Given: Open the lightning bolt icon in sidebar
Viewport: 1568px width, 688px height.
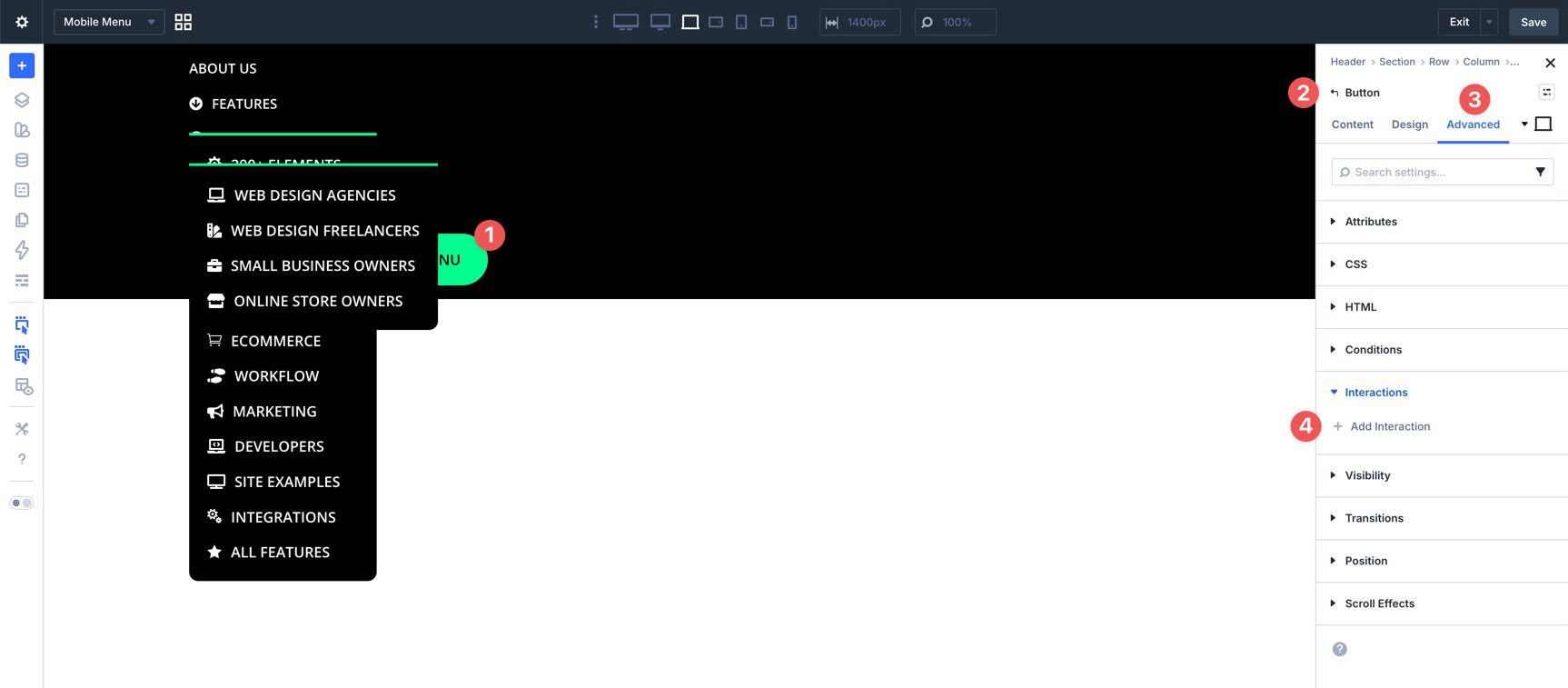Looking at the screenshot, I should click(22, 250).
